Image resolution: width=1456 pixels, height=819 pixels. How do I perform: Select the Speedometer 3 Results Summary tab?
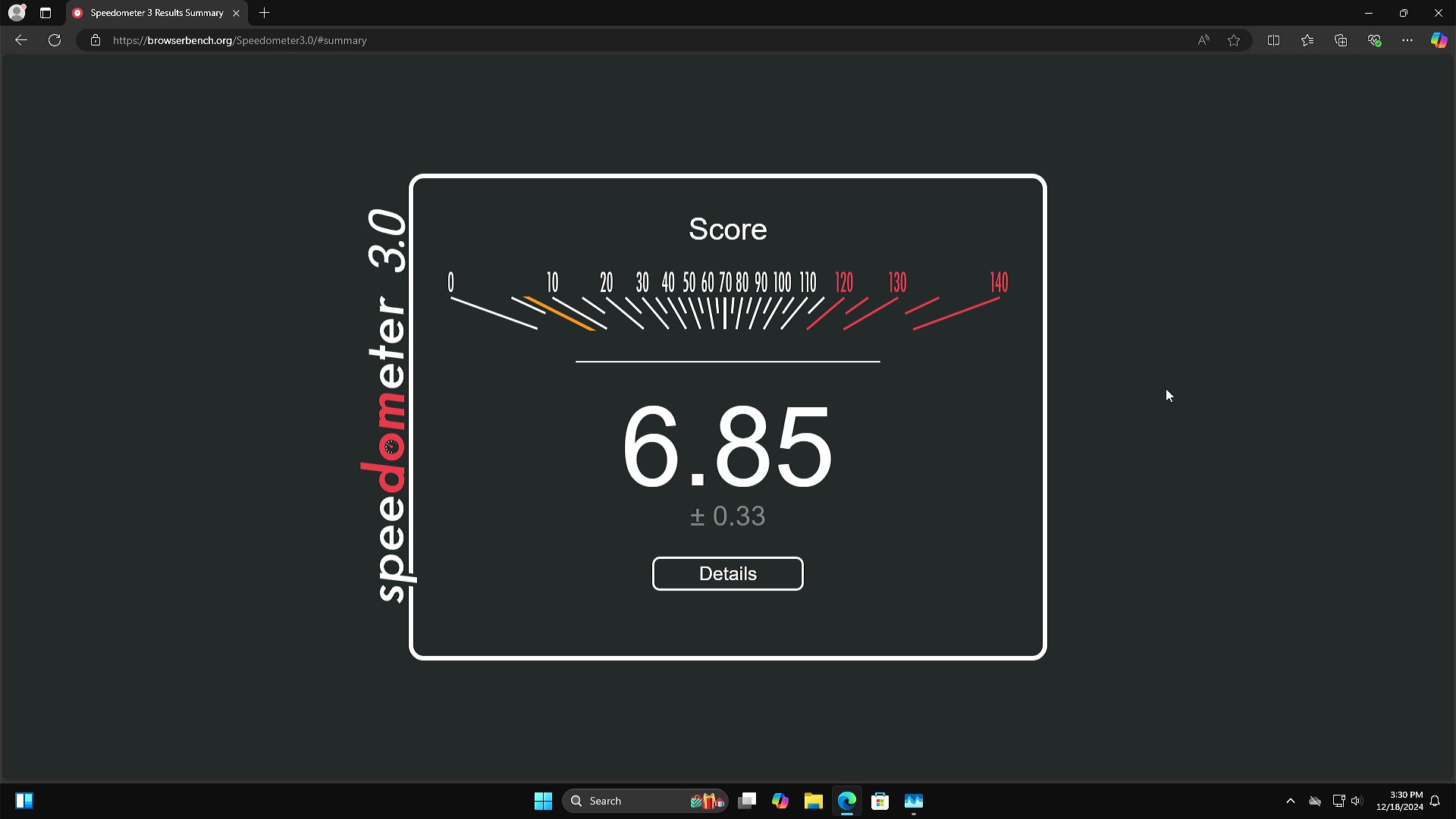[155, 13]
